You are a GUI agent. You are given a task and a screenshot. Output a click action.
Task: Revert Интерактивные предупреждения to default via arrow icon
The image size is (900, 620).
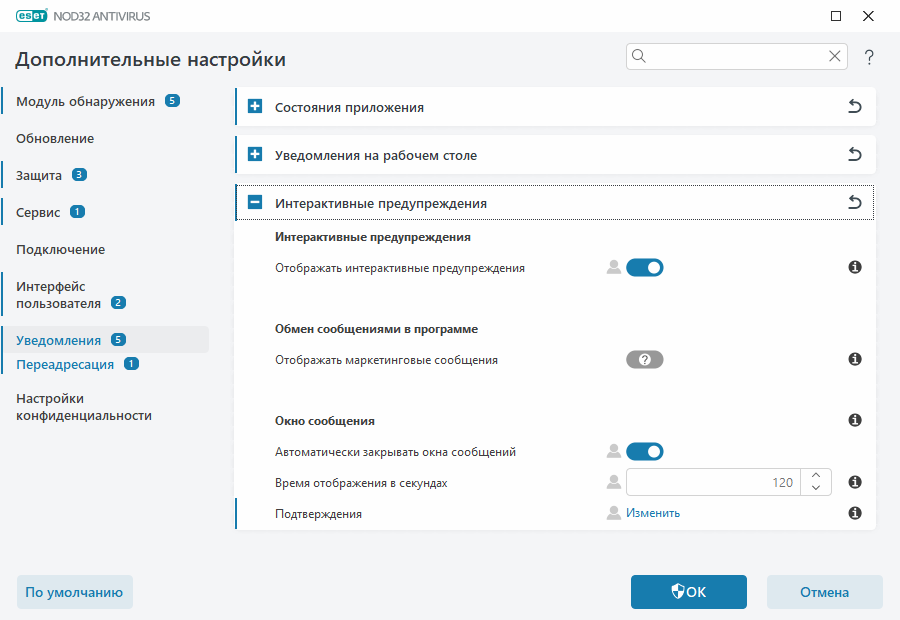855,201
